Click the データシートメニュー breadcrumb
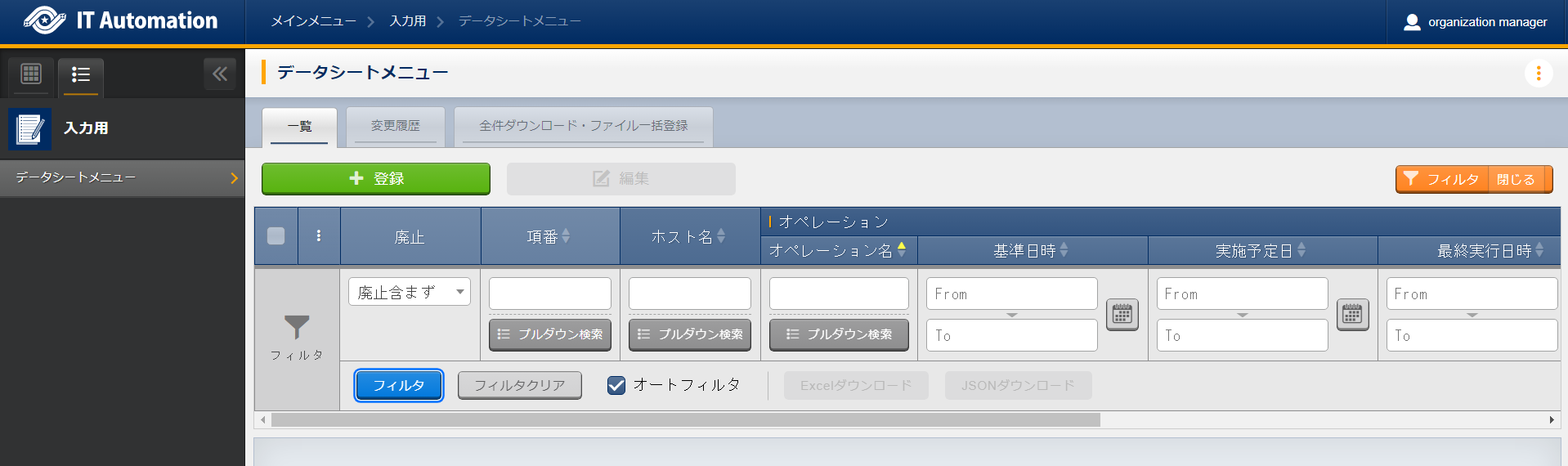This screenshot has width=1568, height=466. coord(519,21)
